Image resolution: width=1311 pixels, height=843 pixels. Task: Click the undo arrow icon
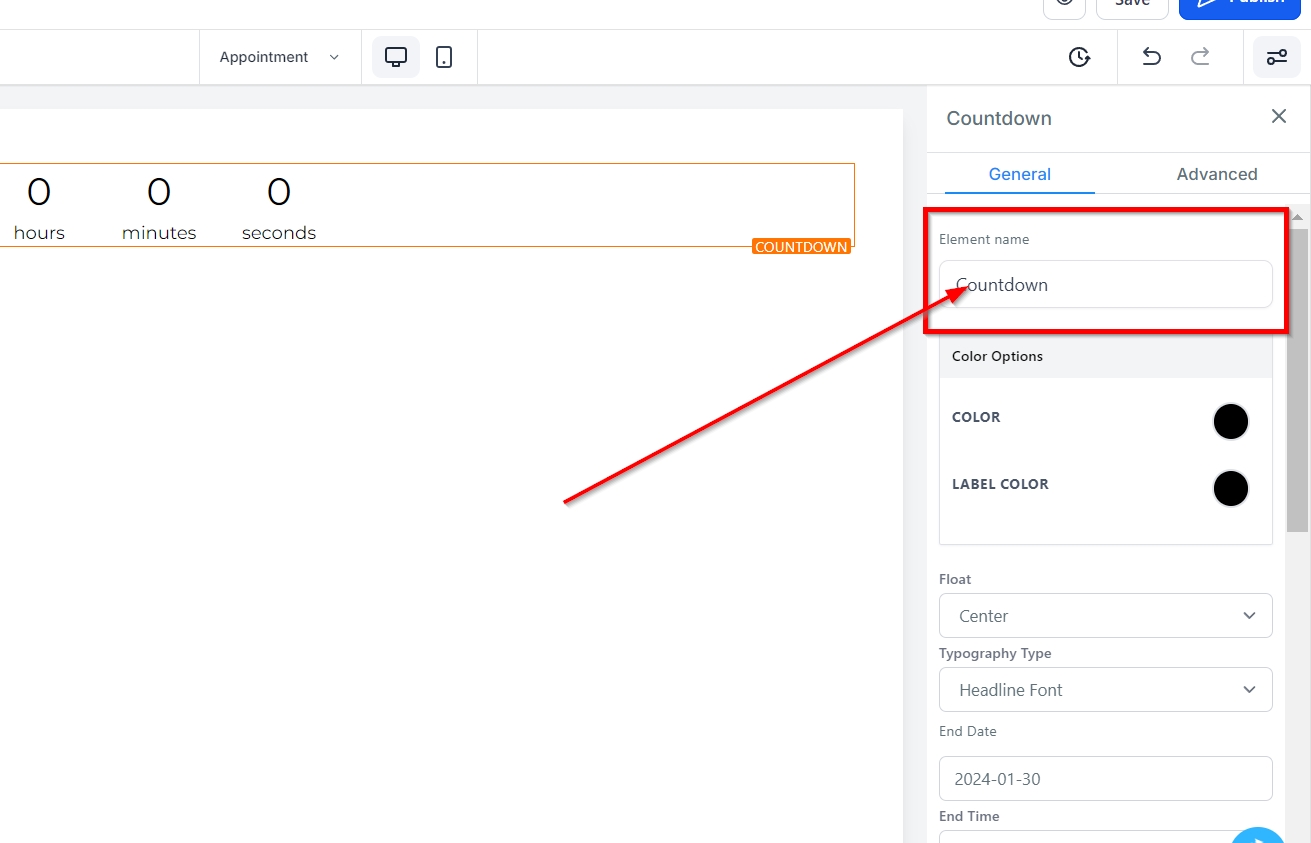1151,57
